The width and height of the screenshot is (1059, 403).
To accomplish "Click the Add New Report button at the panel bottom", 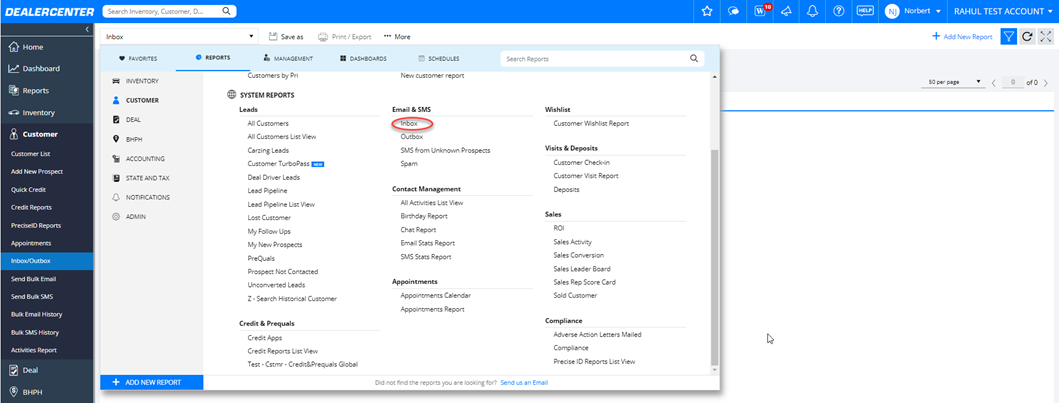I will click(151, 382).
